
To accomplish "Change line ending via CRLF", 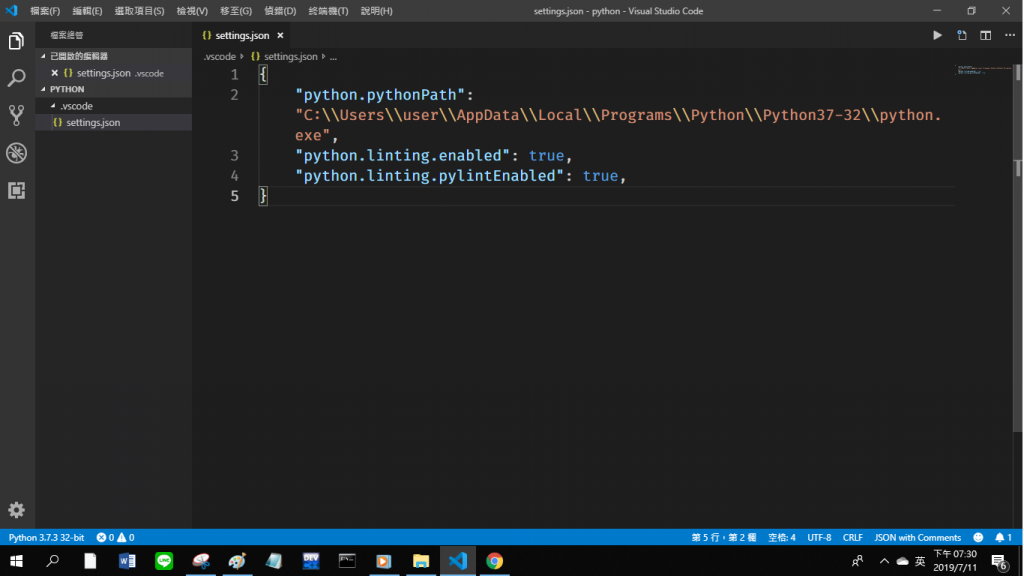I will point(852,537).
